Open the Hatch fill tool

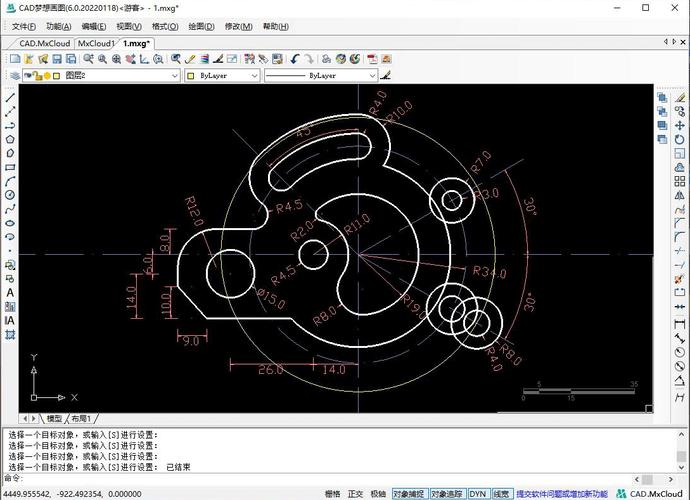(x=10, y=307)
